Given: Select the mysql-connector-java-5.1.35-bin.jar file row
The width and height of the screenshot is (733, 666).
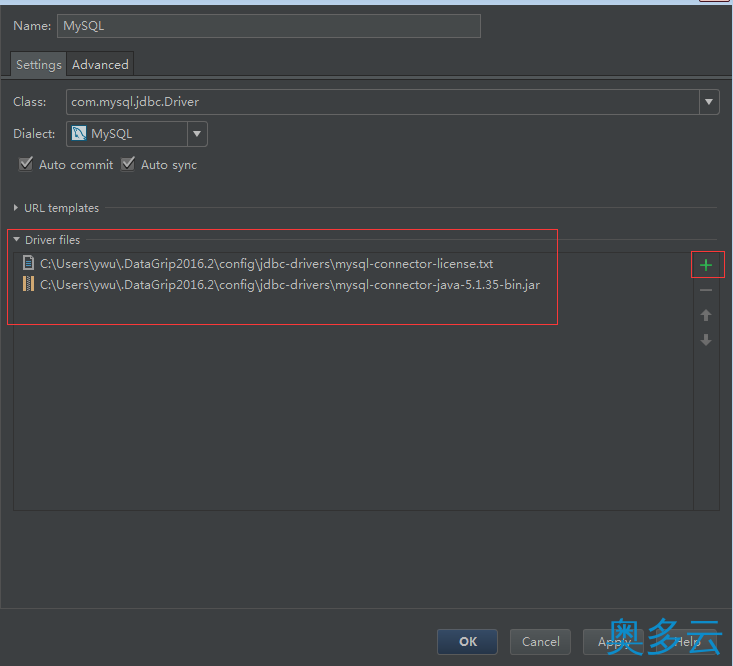Looking at the screenshot, I should pos(353,285).
